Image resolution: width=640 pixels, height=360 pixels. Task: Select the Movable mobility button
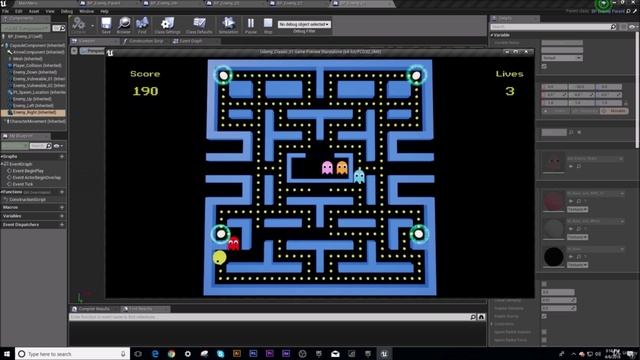coord(615,111)
